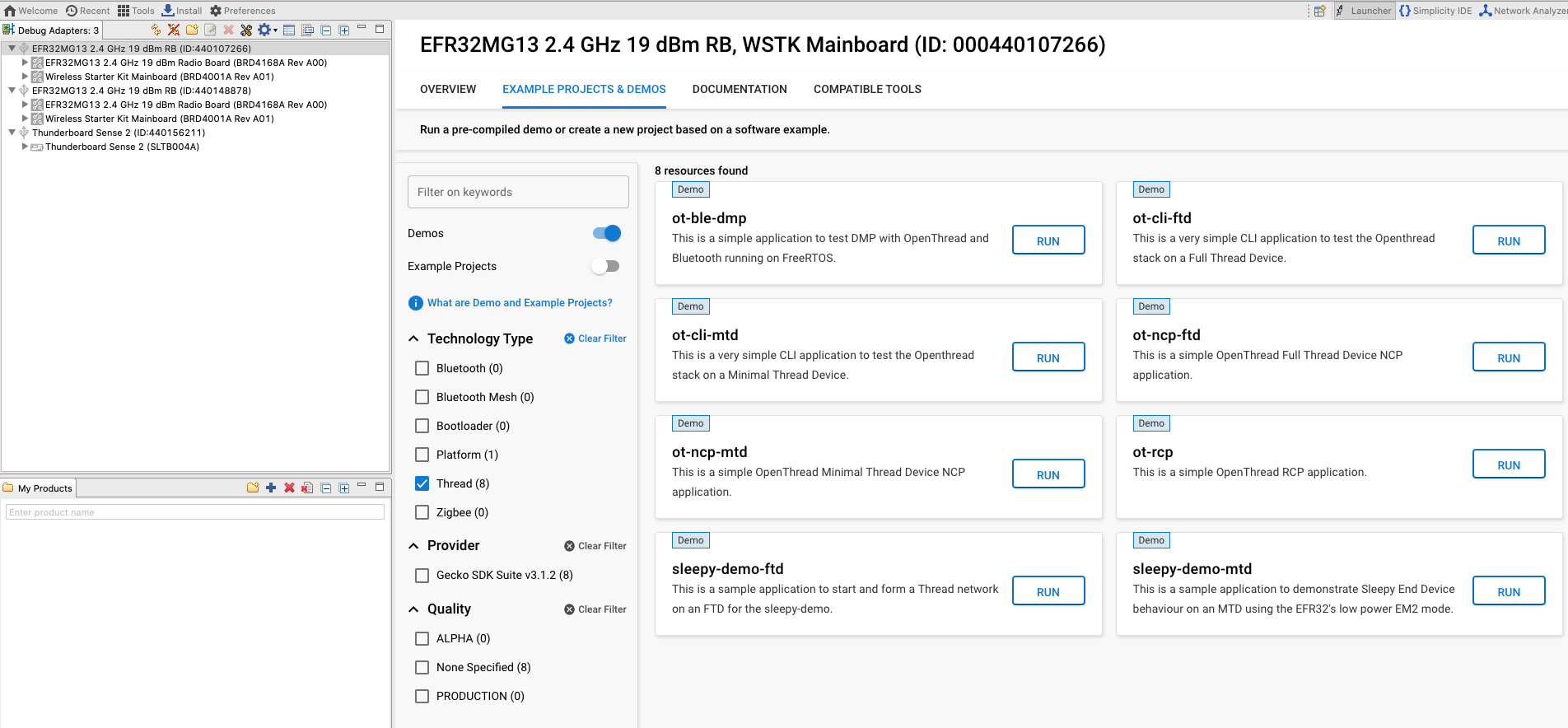Click the crossed-out arrows icon in Debug Adapters
This screenshot has width=1568, height=728.
(174, 30)
